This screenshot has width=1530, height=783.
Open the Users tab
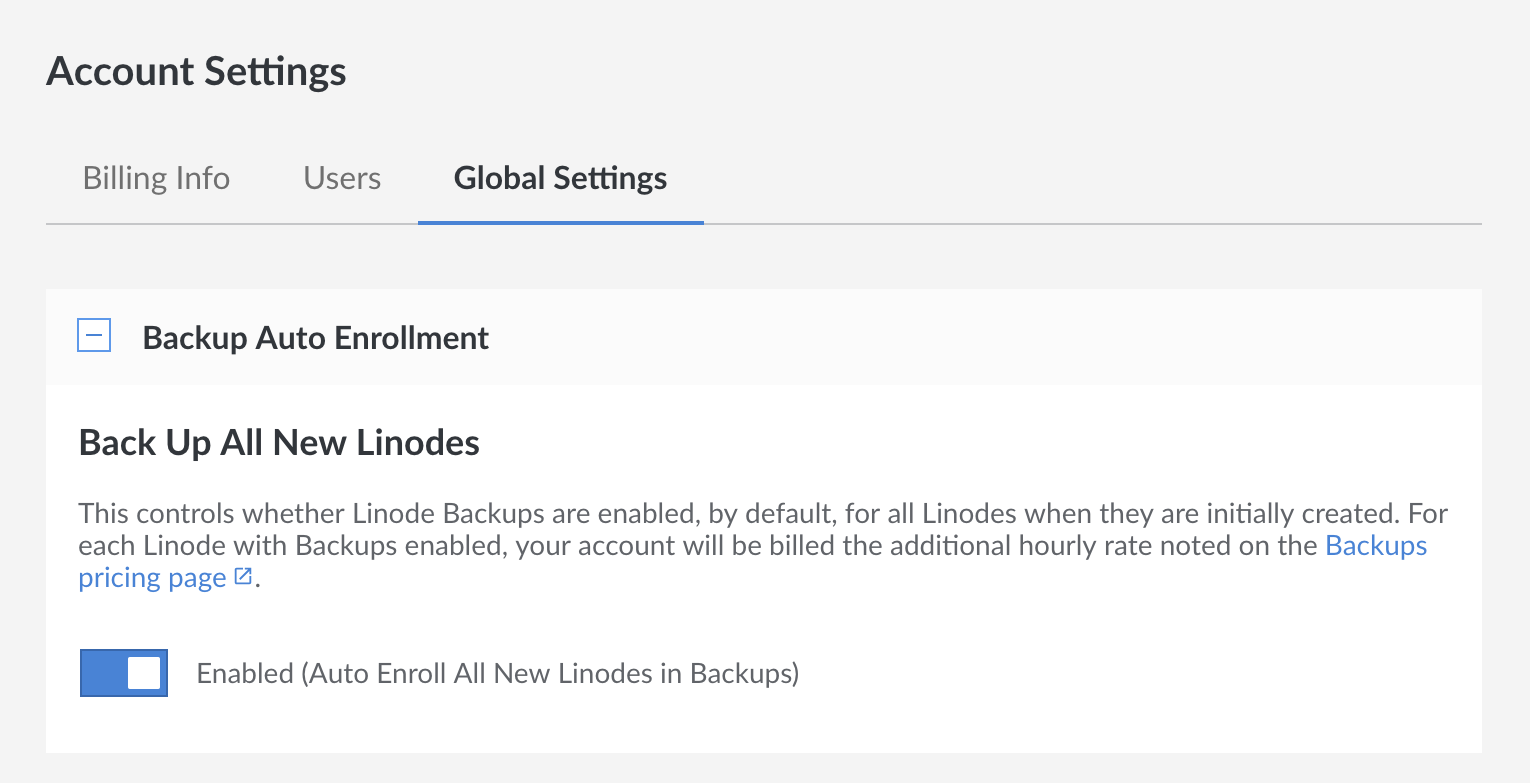(x=342, y=179)
